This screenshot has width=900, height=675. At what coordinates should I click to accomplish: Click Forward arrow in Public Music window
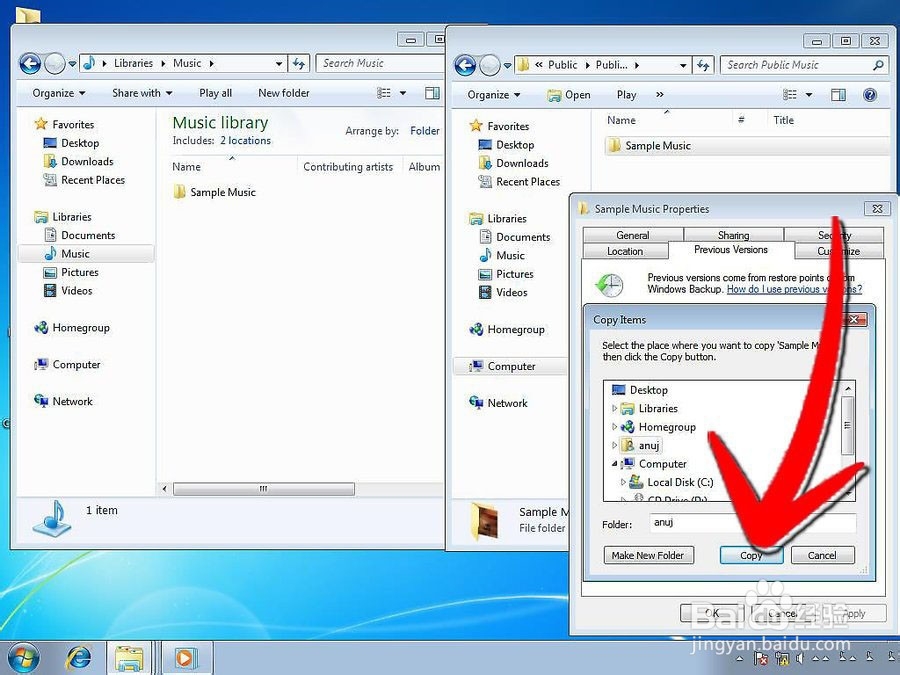tap(490, 65)
